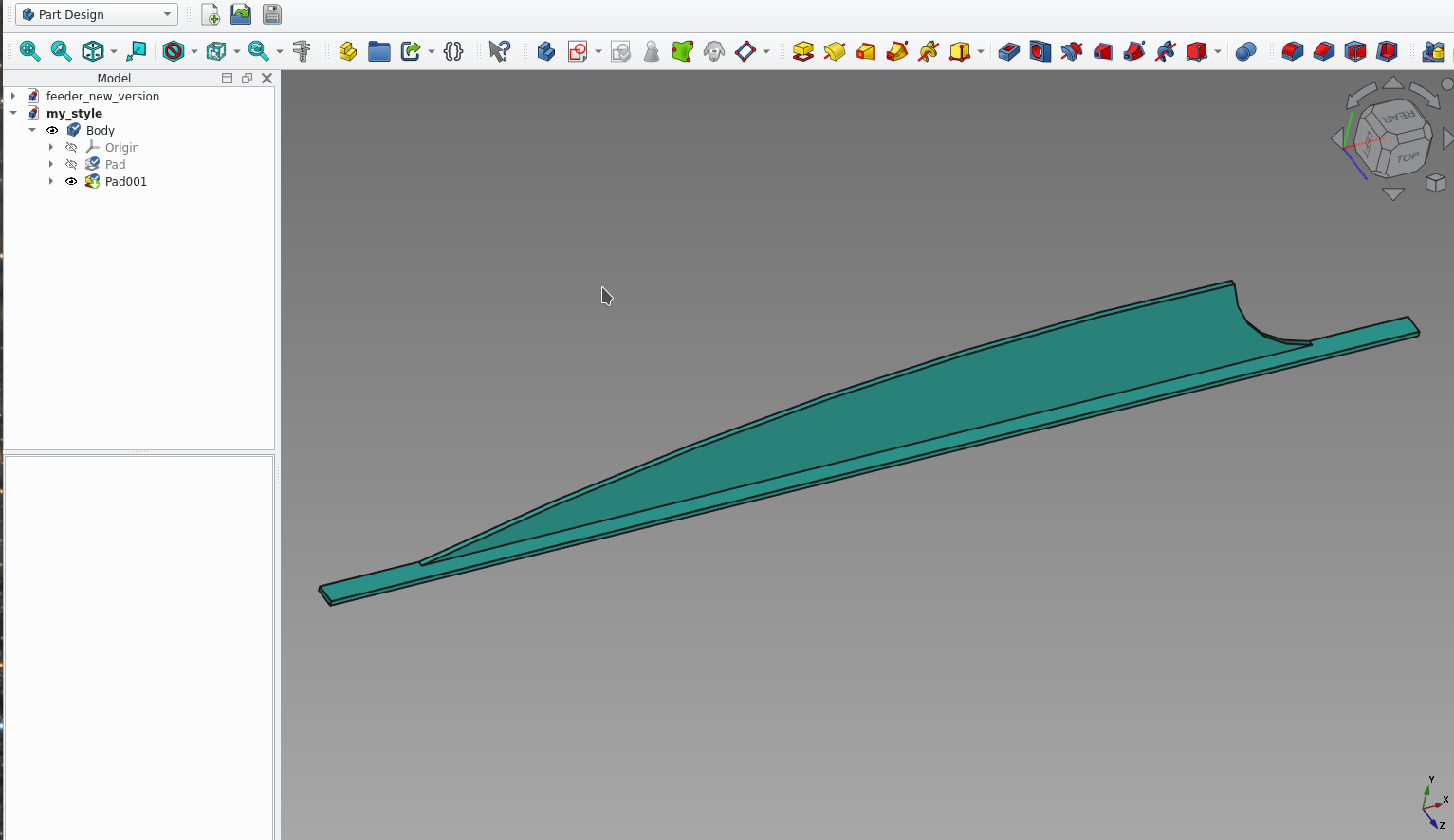1454x840 pixels.
Task: Toggle visibility eye of Pad
Action: click(x=71, y=164)
